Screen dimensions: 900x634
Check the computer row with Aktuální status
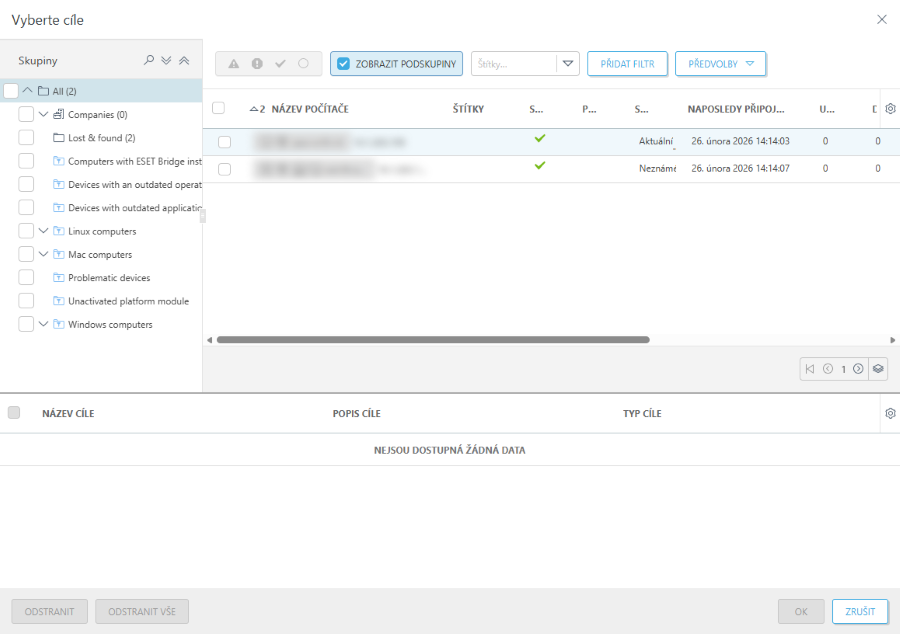(x=224, y=142)
